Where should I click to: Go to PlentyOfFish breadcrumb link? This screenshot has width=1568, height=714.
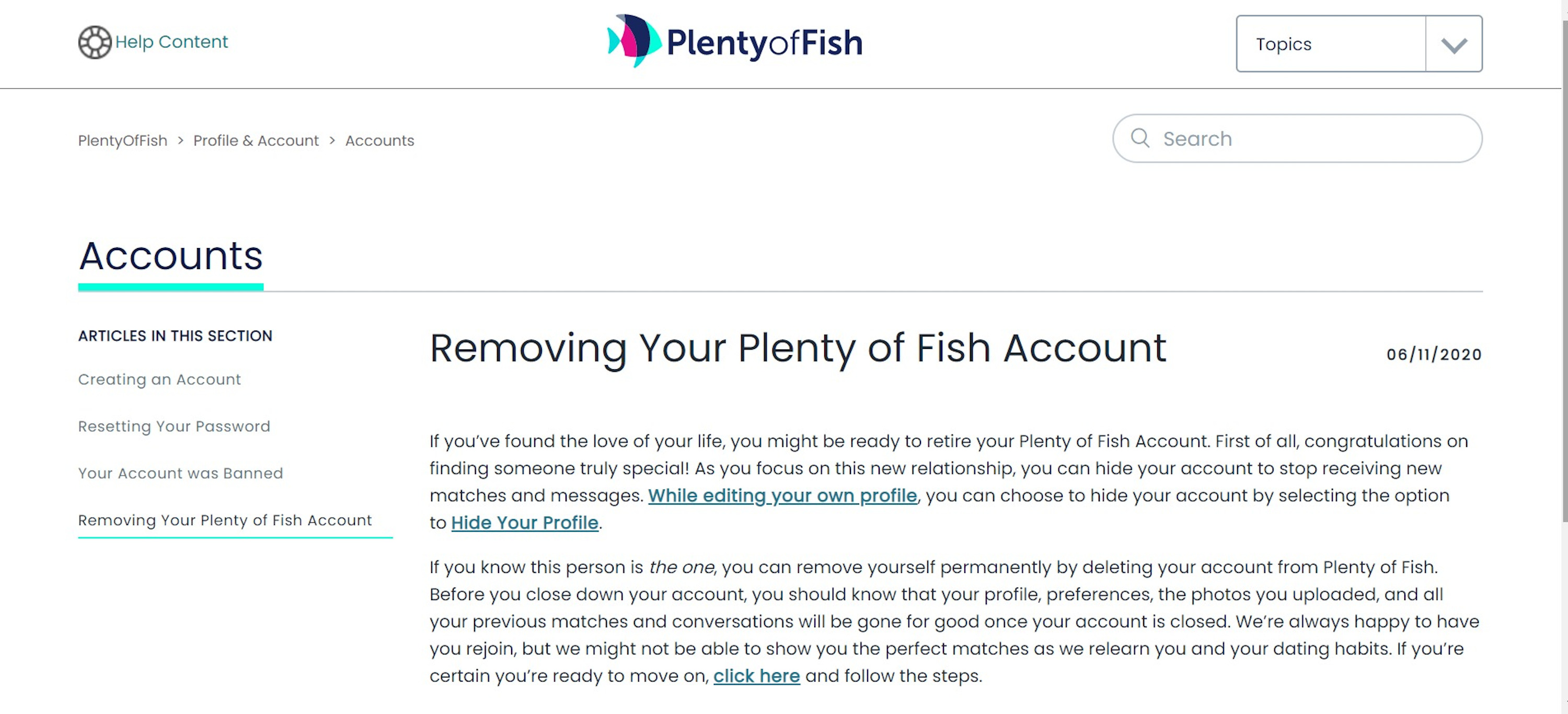[122, 141]
